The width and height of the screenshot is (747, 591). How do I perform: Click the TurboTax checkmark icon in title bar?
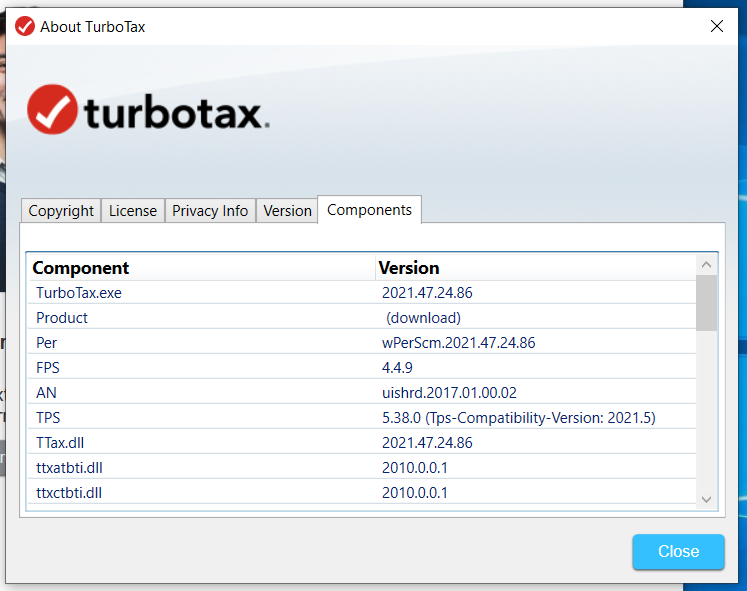point(25,26)
